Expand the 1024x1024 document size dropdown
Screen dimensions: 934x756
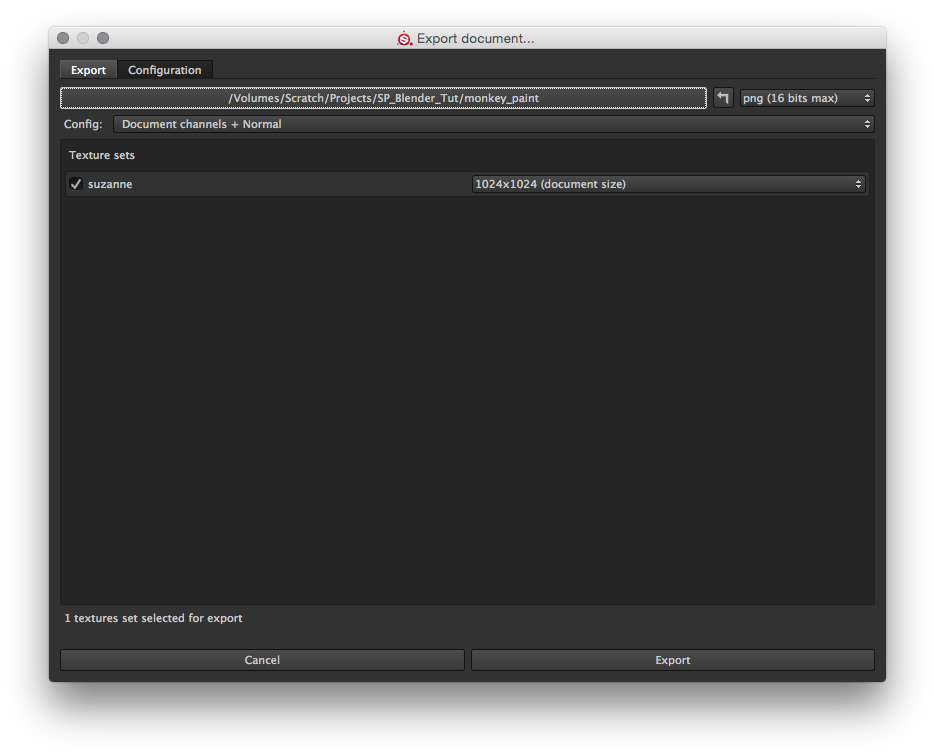pyautogui.click(x=668, y=184)
